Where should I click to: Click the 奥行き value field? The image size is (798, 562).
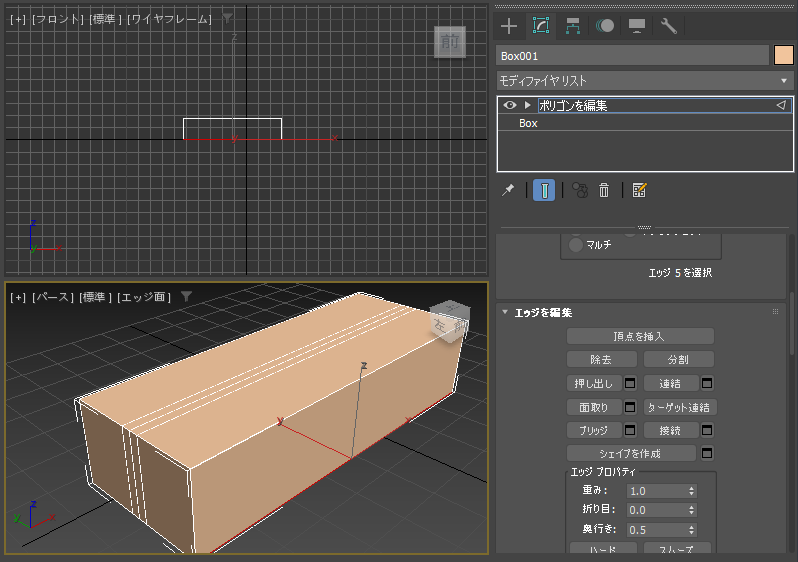pyautogui.click(x=657, y=530)
